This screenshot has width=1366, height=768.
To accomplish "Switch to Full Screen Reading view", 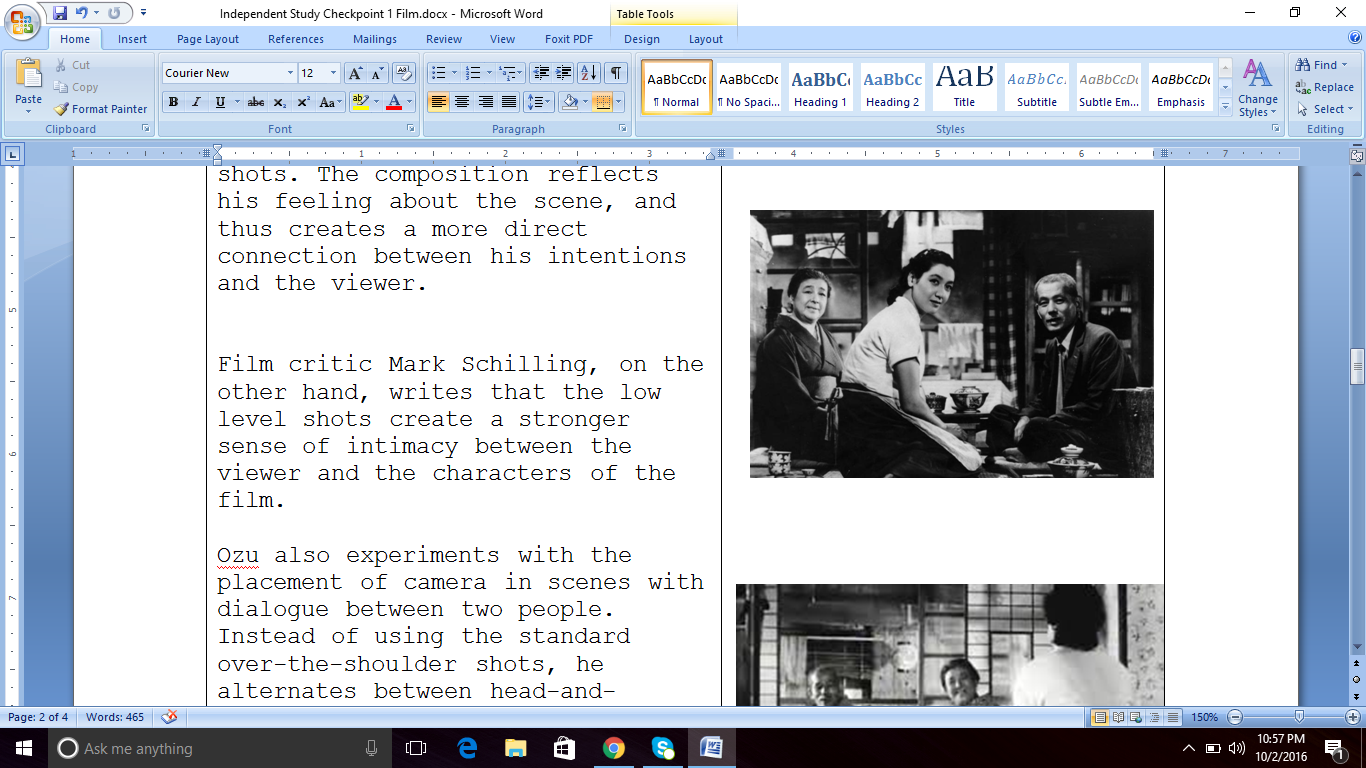I will tap(1118, 717).
